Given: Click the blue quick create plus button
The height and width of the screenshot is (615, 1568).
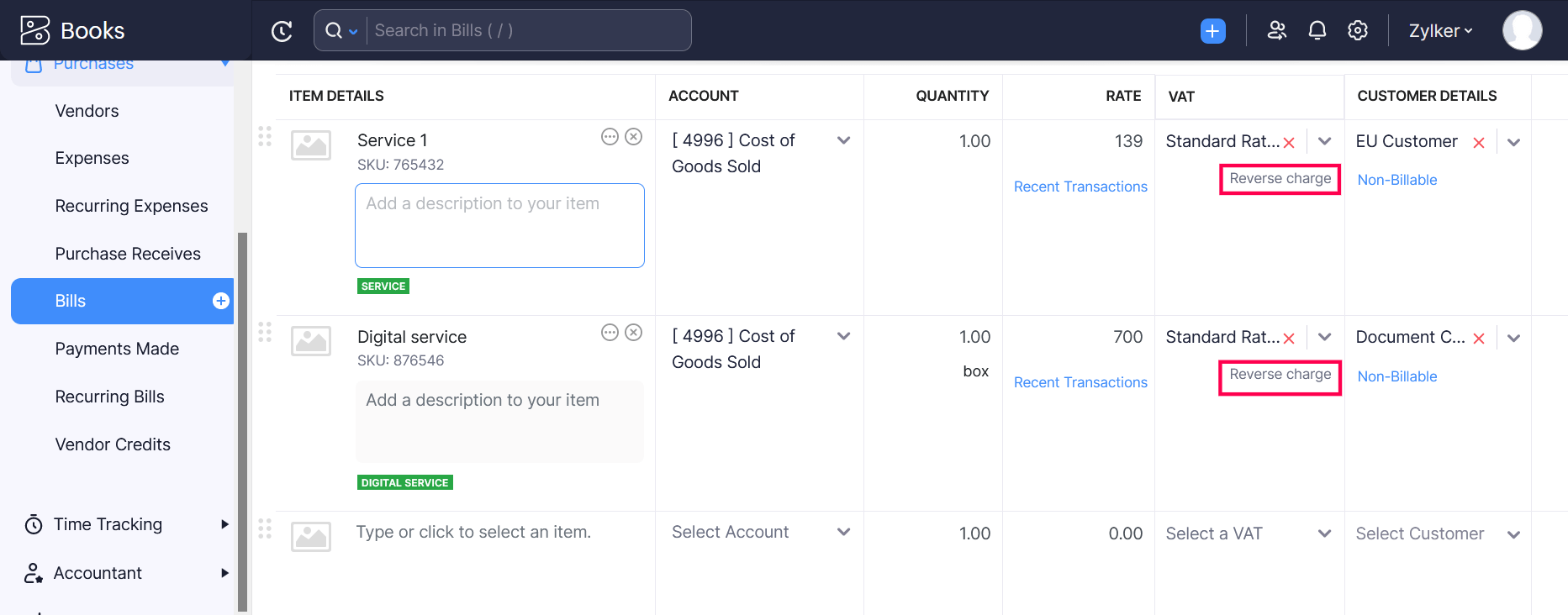Looking at the screenshot, I should (x=1212, y=31).
